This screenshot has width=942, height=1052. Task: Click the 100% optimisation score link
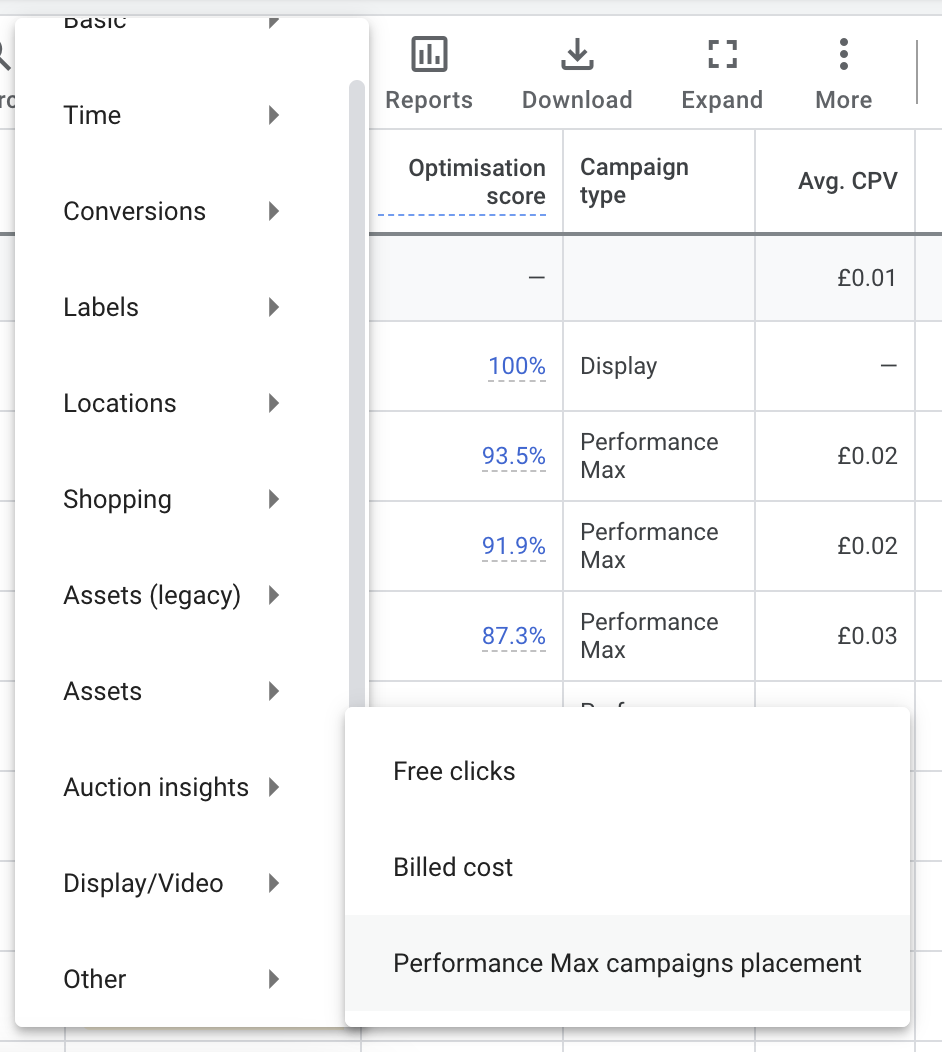[x=517, y=366]
